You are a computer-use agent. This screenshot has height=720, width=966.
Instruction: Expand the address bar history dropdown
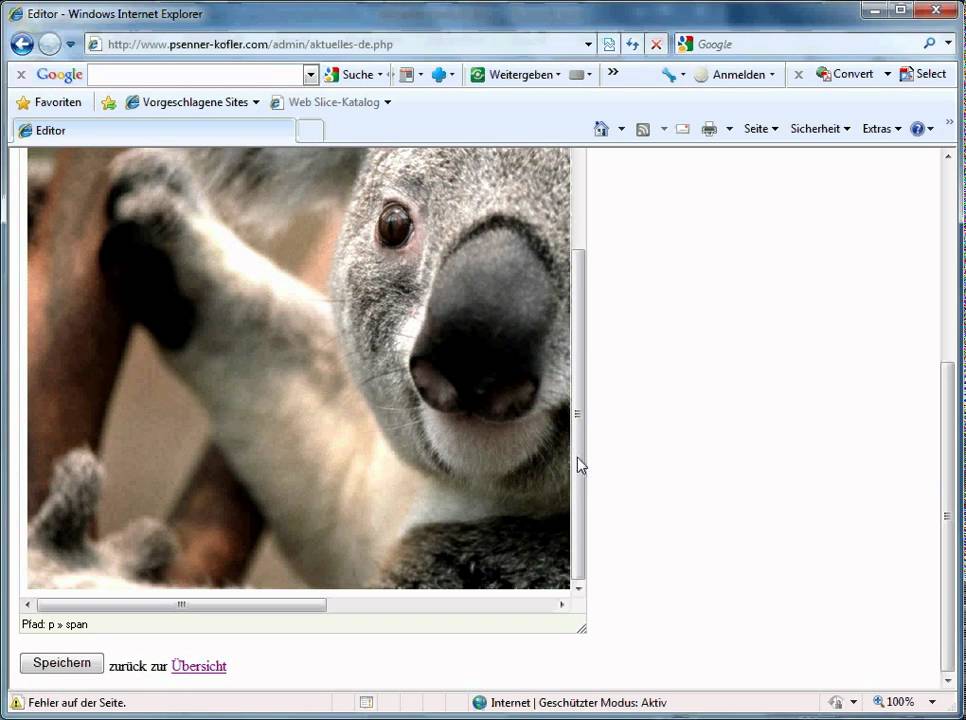[x=588, y=44]
